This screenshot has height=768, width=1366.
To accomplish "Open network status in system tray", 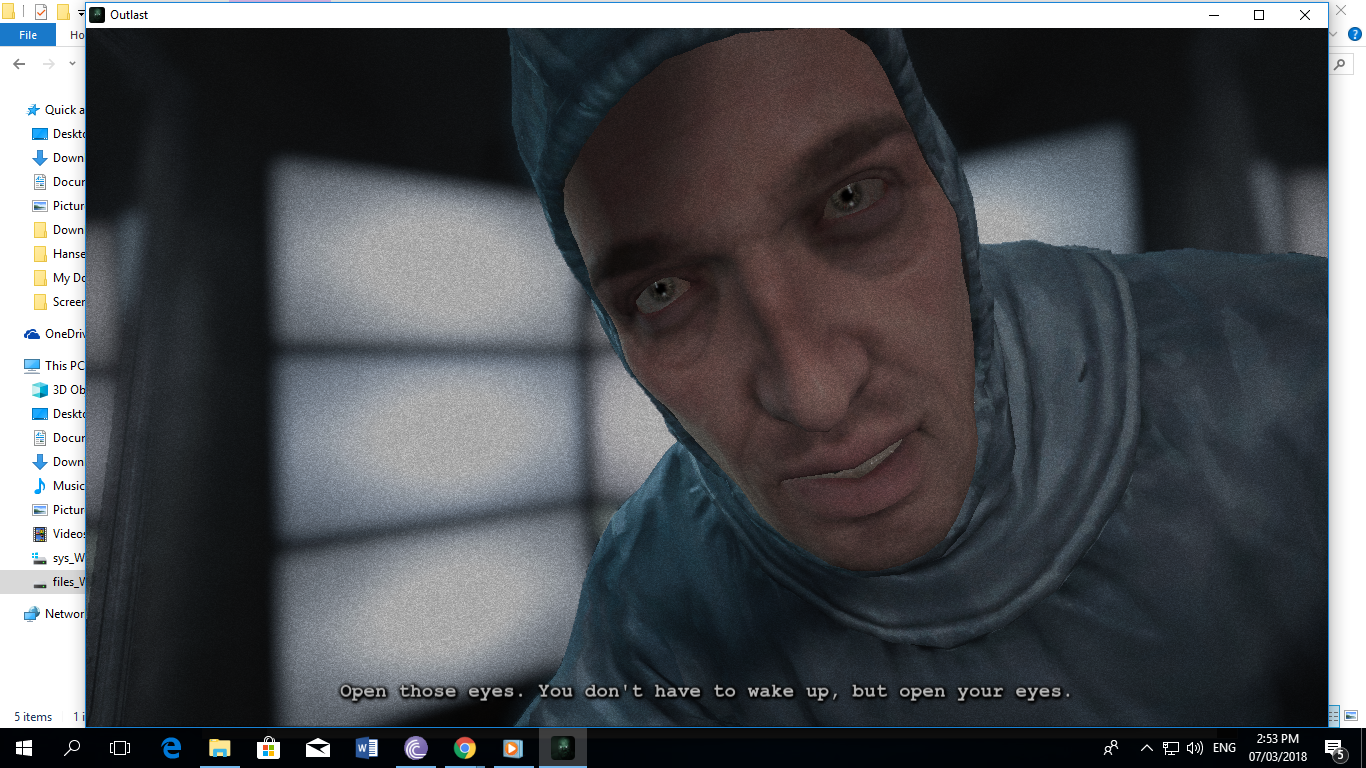I will (x=1171, y=747).
